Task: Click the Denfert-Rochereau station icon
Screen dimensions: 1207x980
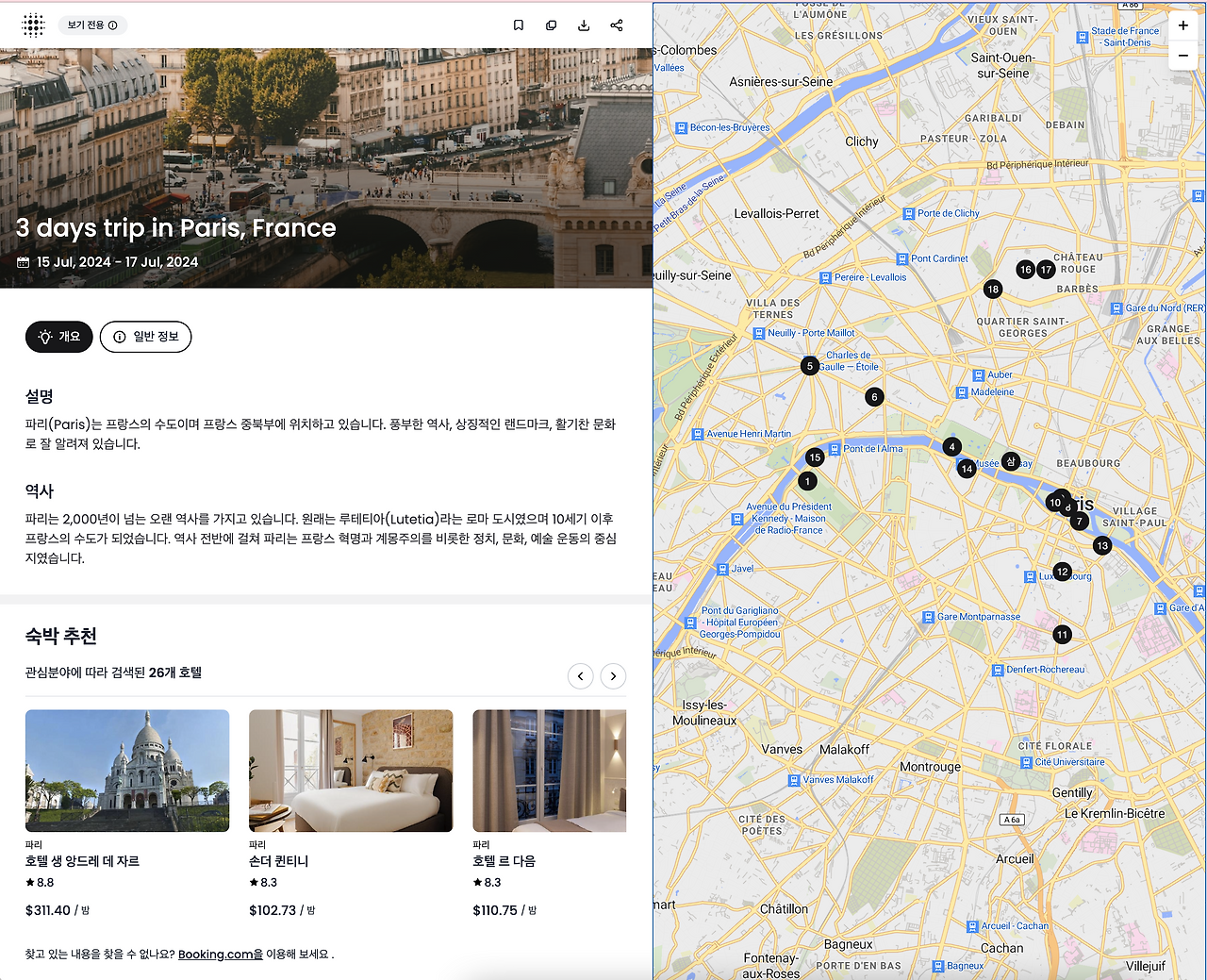Action: (998, 670)
